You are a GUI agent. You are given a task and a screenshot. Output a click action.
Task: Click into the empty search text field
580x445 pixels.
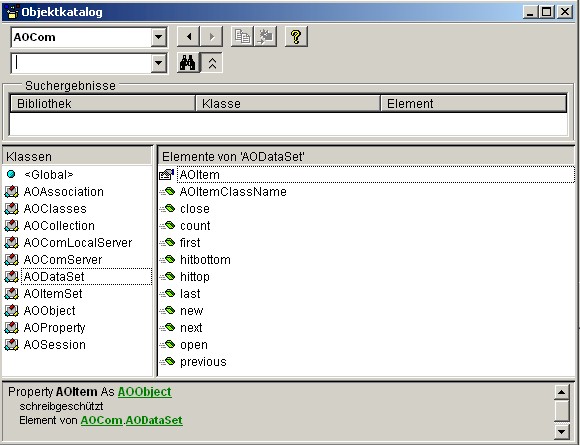click(x=81, y=63)
